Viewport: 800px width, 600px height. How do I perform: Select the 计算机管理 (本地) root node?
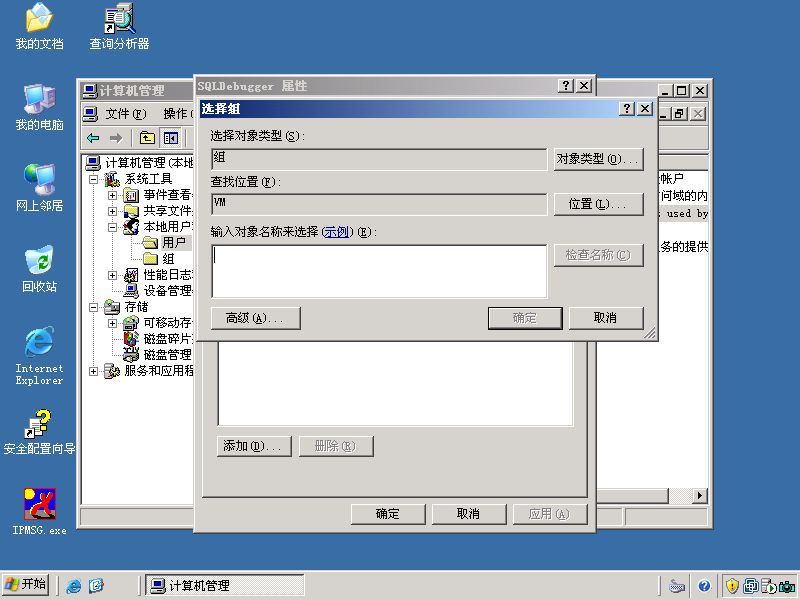[148, 163]
